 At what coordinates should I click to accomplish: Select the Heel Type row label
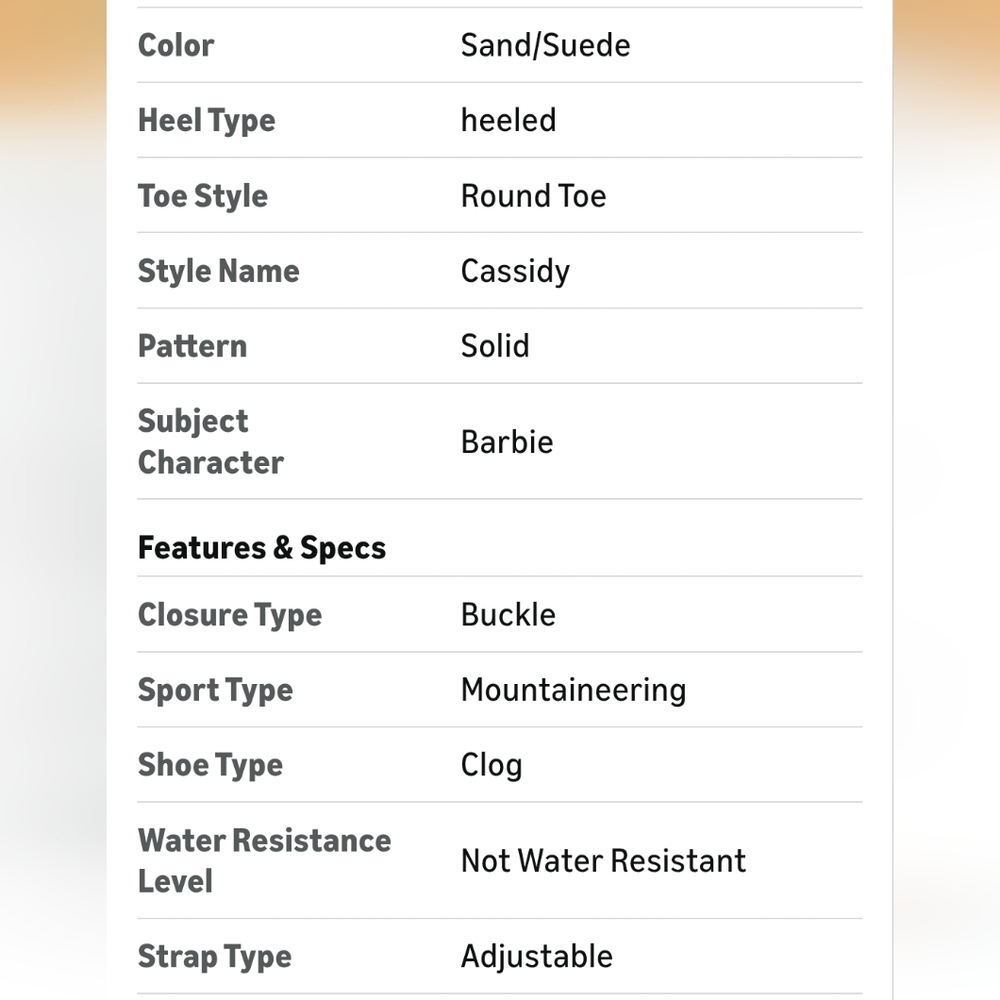click(x=207, y=121)
